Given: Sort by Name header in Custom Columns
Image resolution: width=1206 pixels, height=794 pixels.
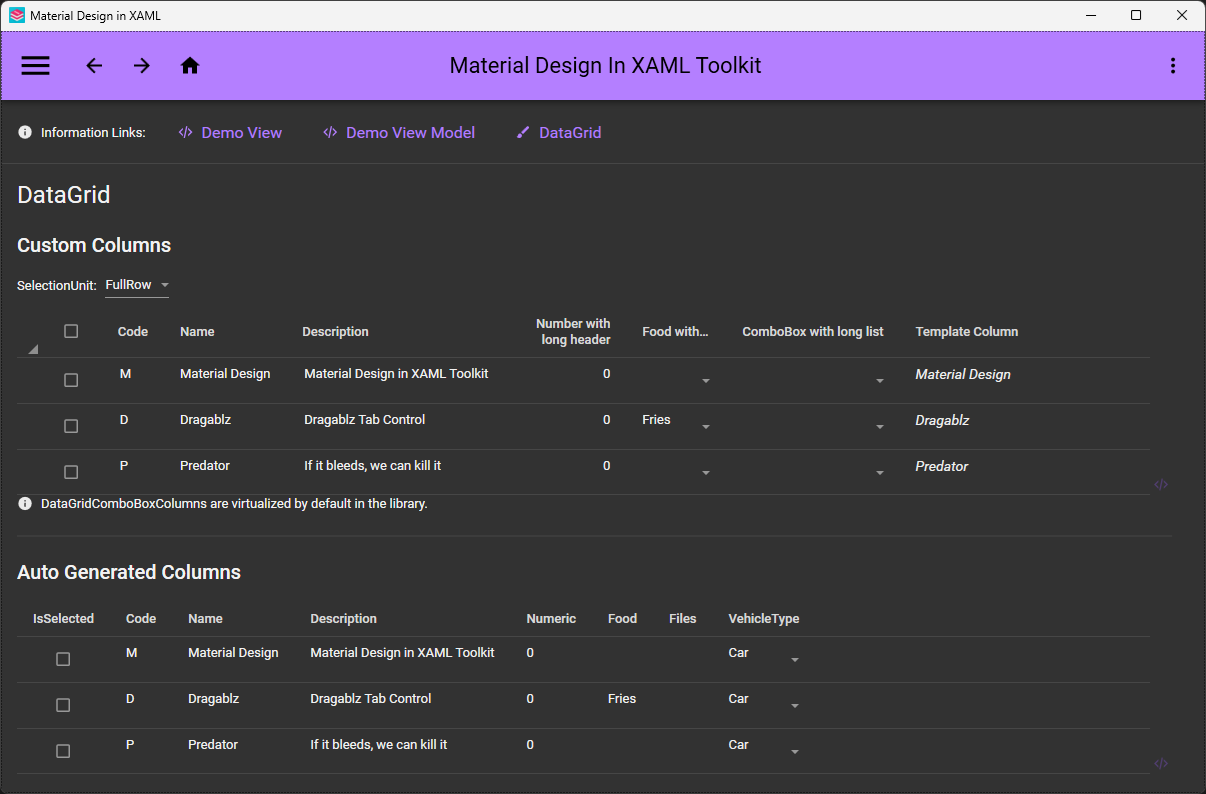Looking at the screenshot, I should [x=197, y=332].
